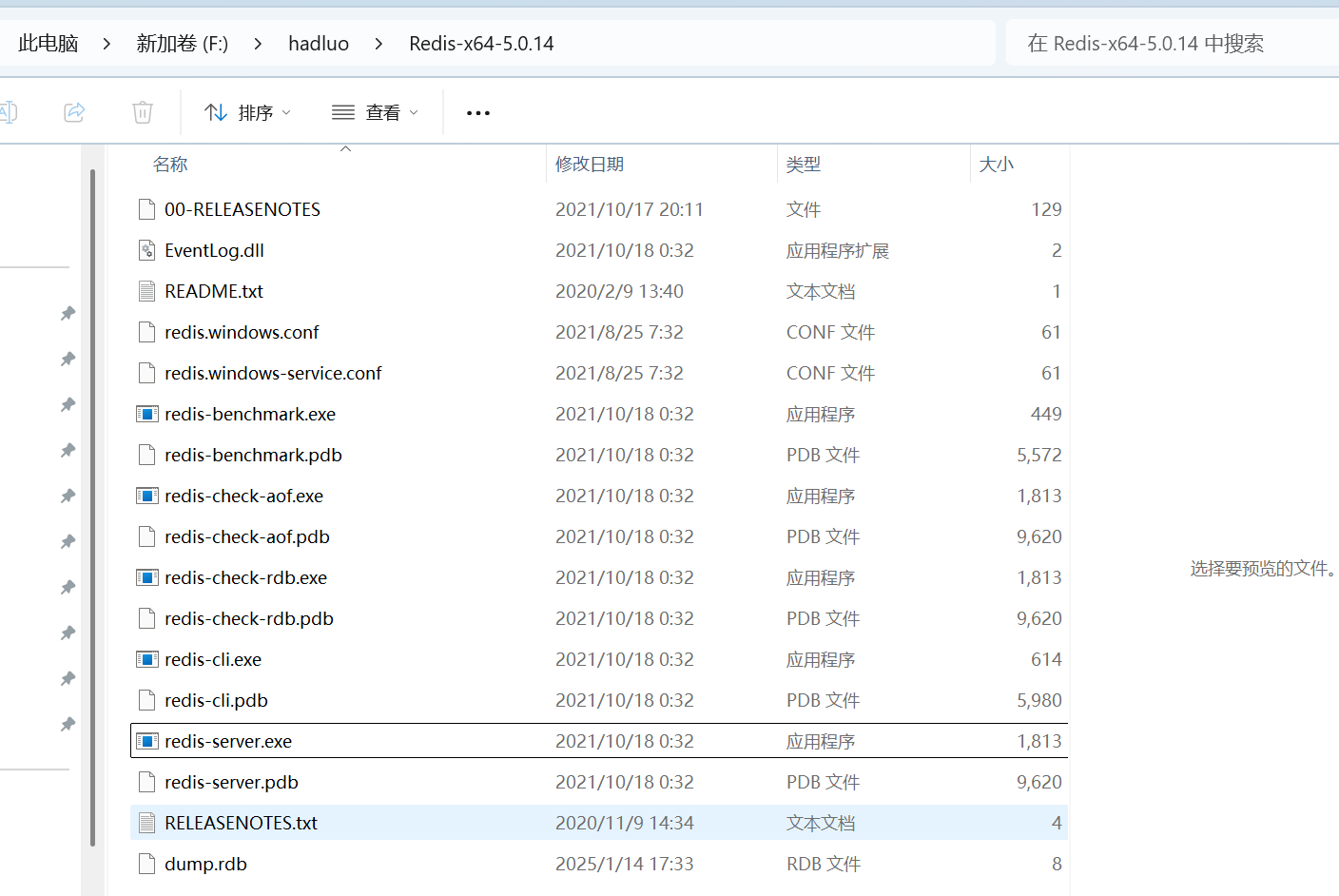
Task: Open the 查看 view dropdown
Action: click(376, 112)
